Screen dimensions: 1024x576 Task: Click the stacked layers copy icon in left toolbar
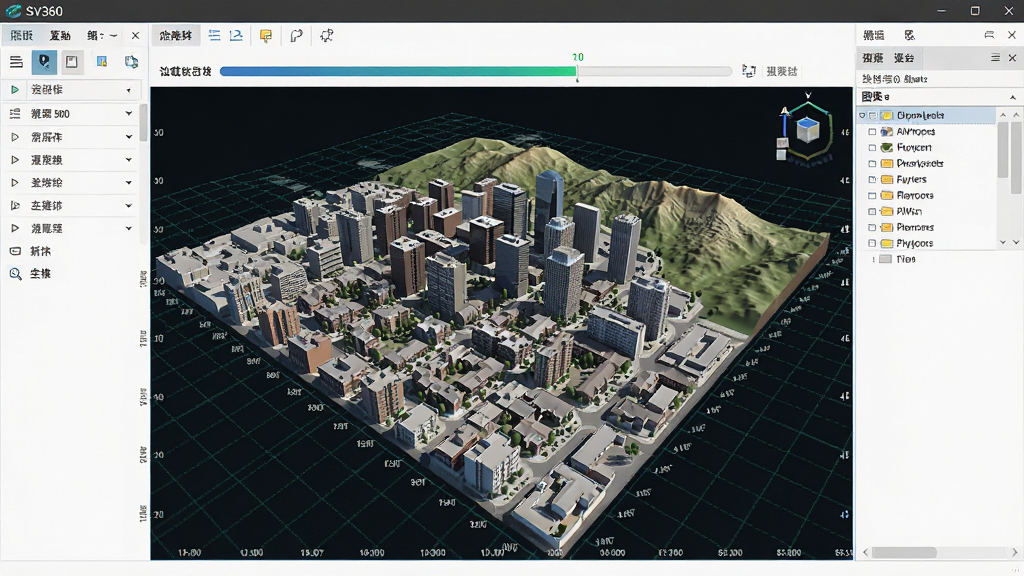tap(131, 61)
